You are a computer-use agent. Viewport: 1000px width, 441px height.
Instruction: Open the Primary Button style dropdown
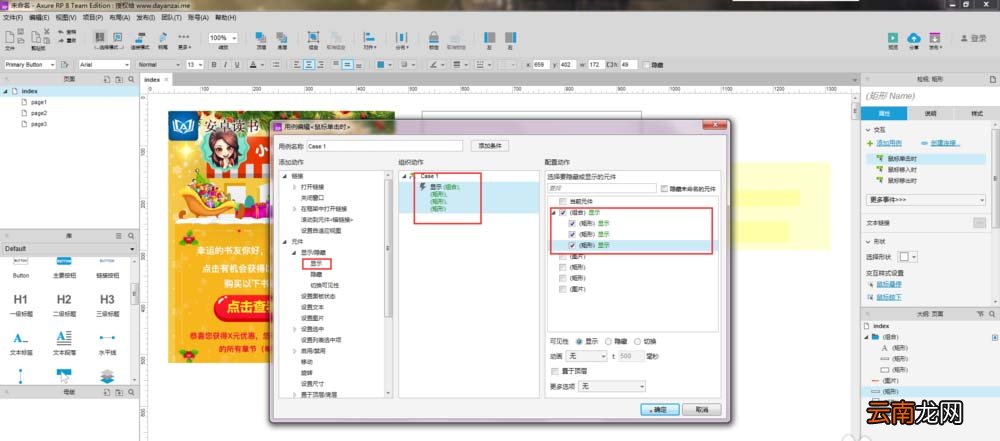click(x=31, y=64)
